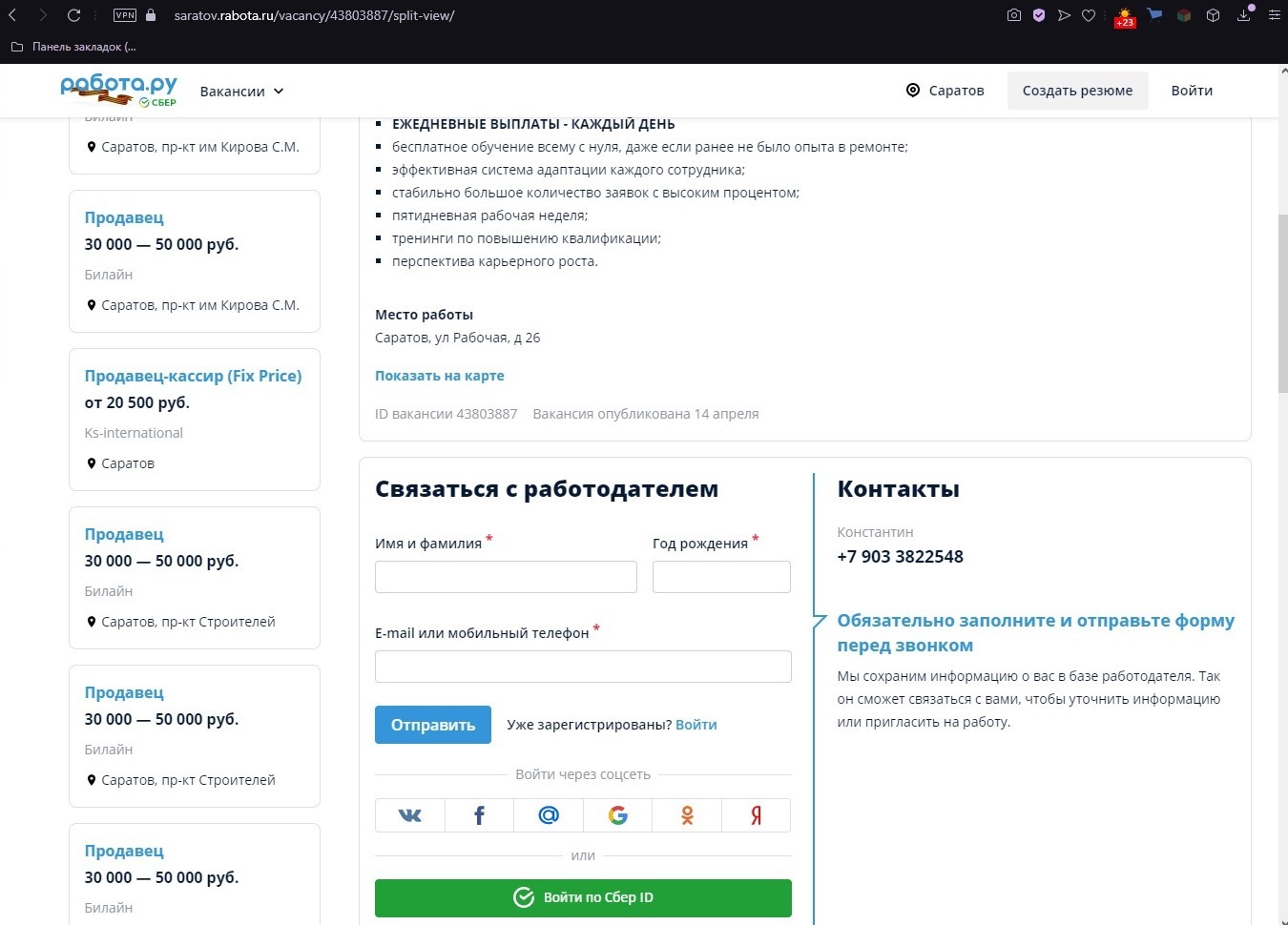1288x925 pixels.
Task: Open browser downloads icon
Action: (x=1244, y=14)
